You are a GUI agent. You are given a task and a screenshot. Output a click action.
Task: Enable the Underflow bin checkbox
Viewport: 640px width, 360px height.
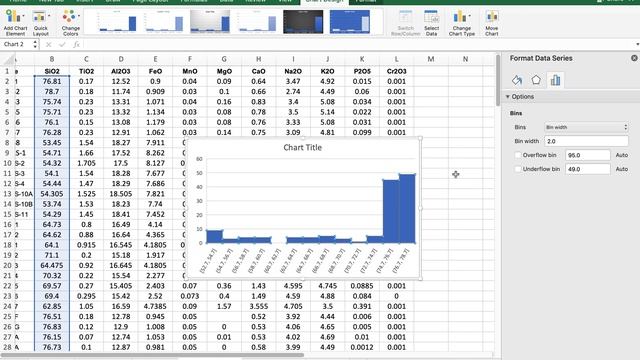click(518, 169)
